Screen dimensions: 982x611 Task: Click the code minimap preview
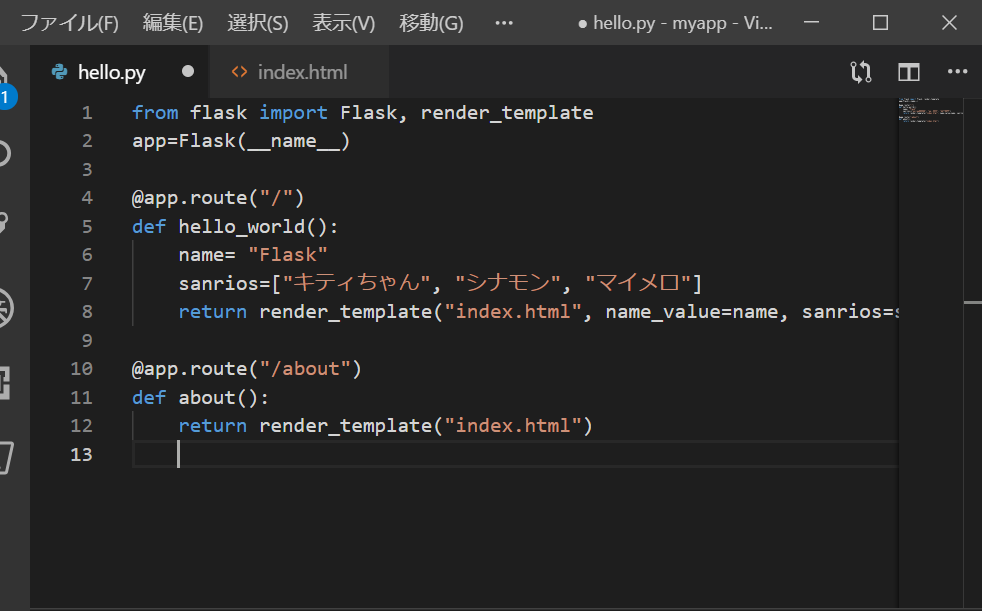click(930, 110)
